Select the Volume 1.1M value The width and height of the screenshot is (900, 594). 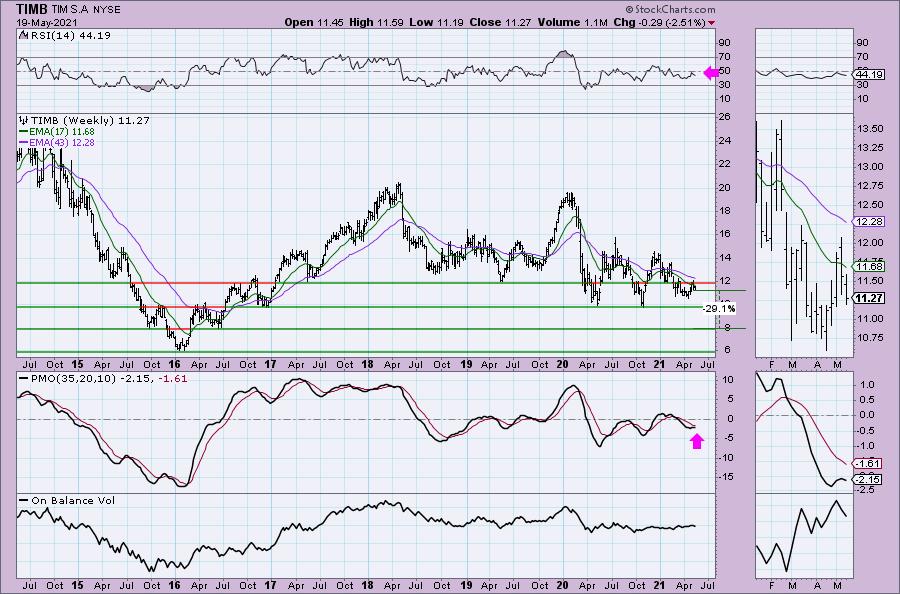pyautogui.click(x=573, y=22)
